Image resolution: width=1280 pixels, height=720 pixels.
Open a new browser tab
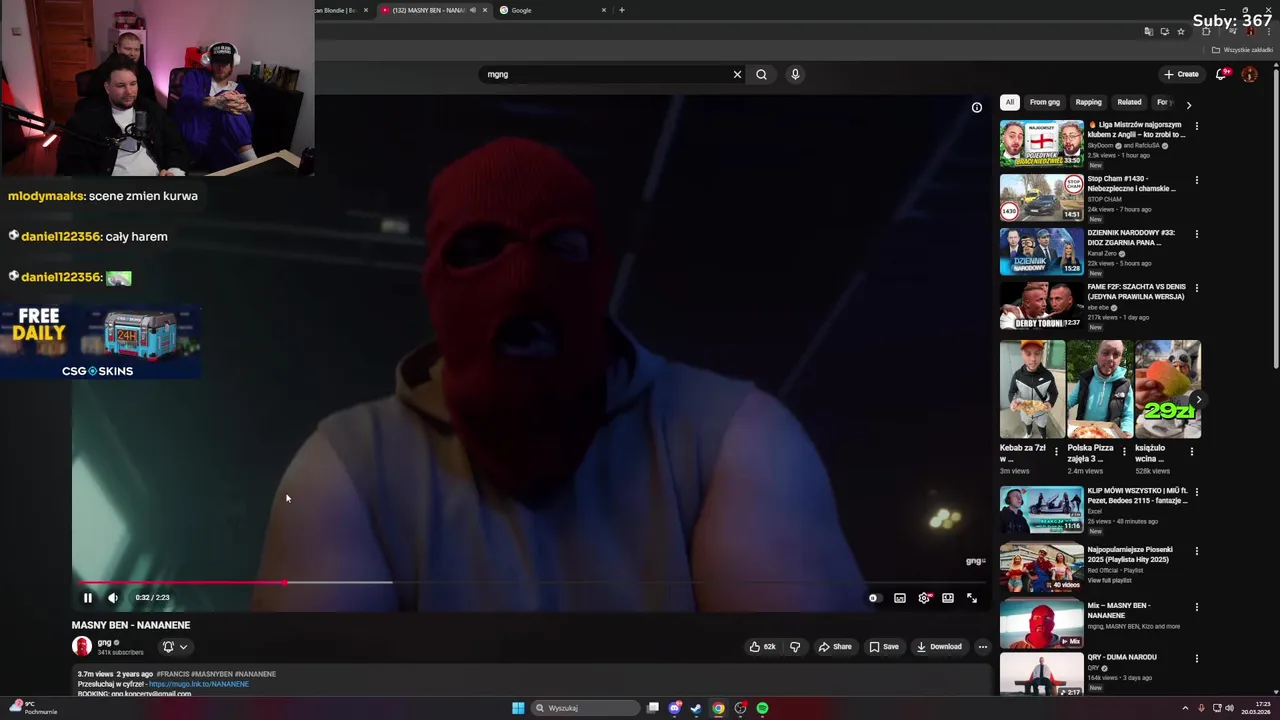point(621,10)
